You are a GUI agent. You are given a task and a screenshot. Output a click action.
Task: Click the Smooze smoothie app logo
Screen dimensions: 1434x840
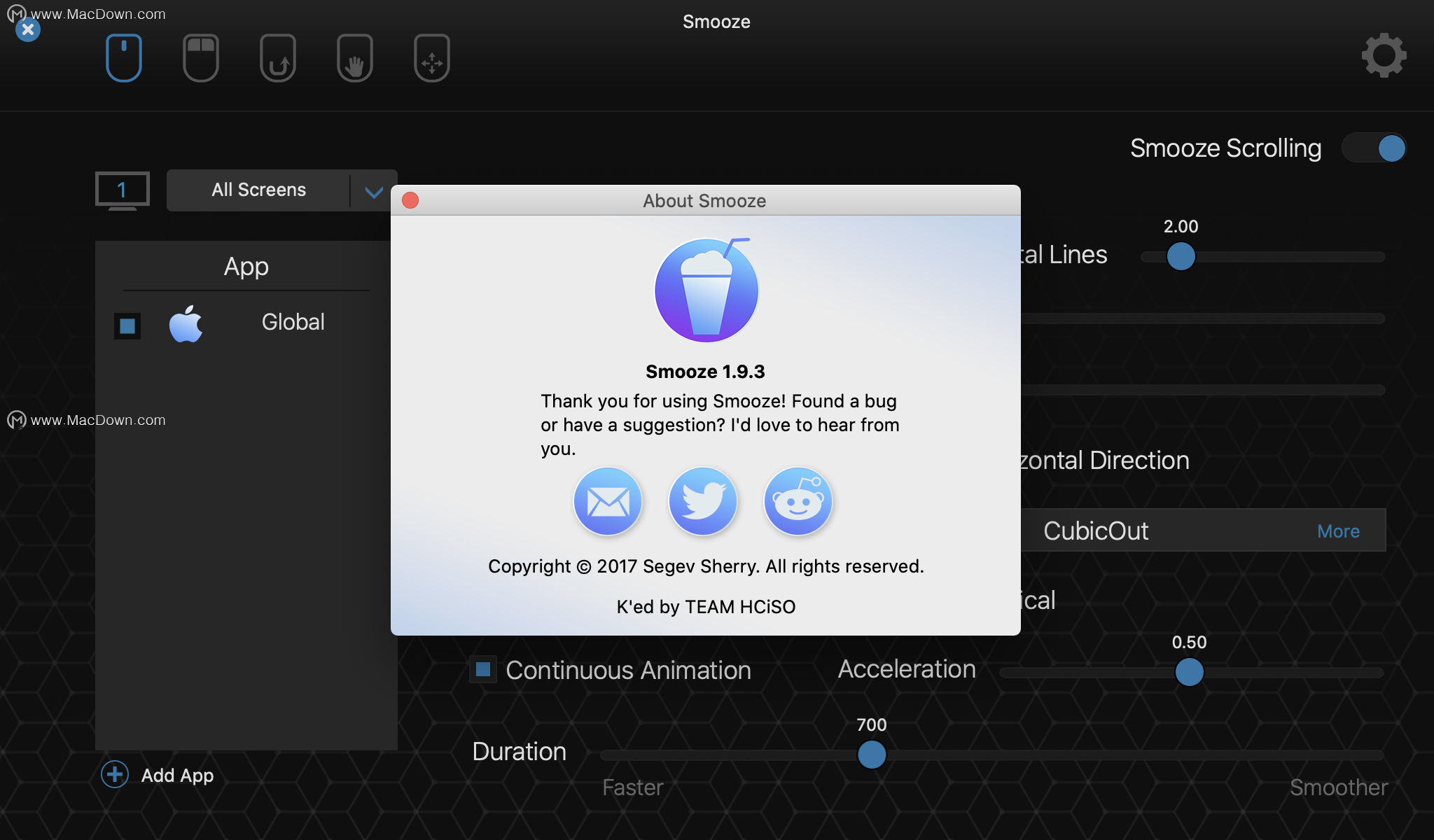706,290
